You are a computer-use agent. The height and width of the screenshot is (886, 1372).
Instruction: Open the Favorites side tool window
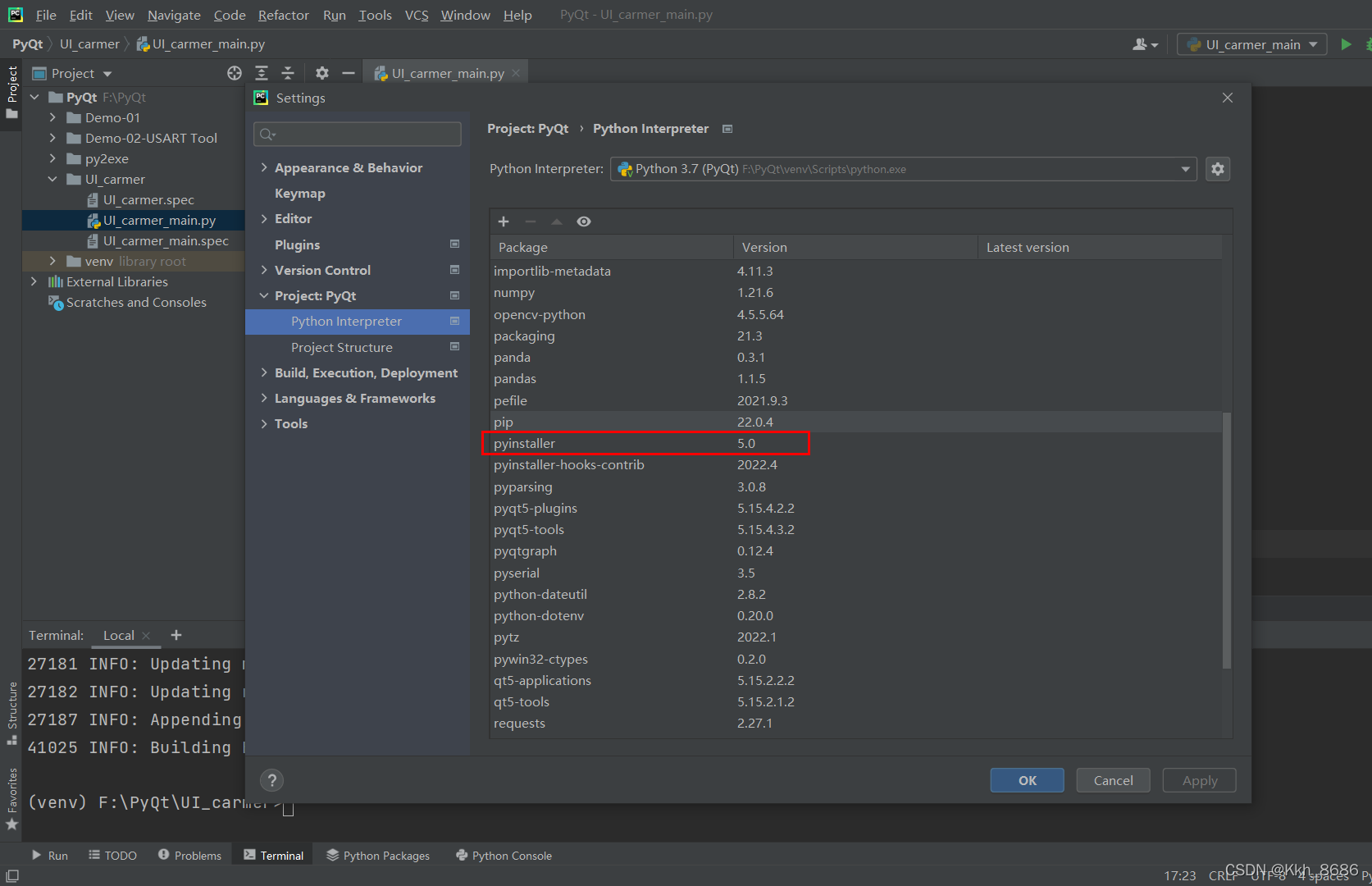click(x=12, y=799)
